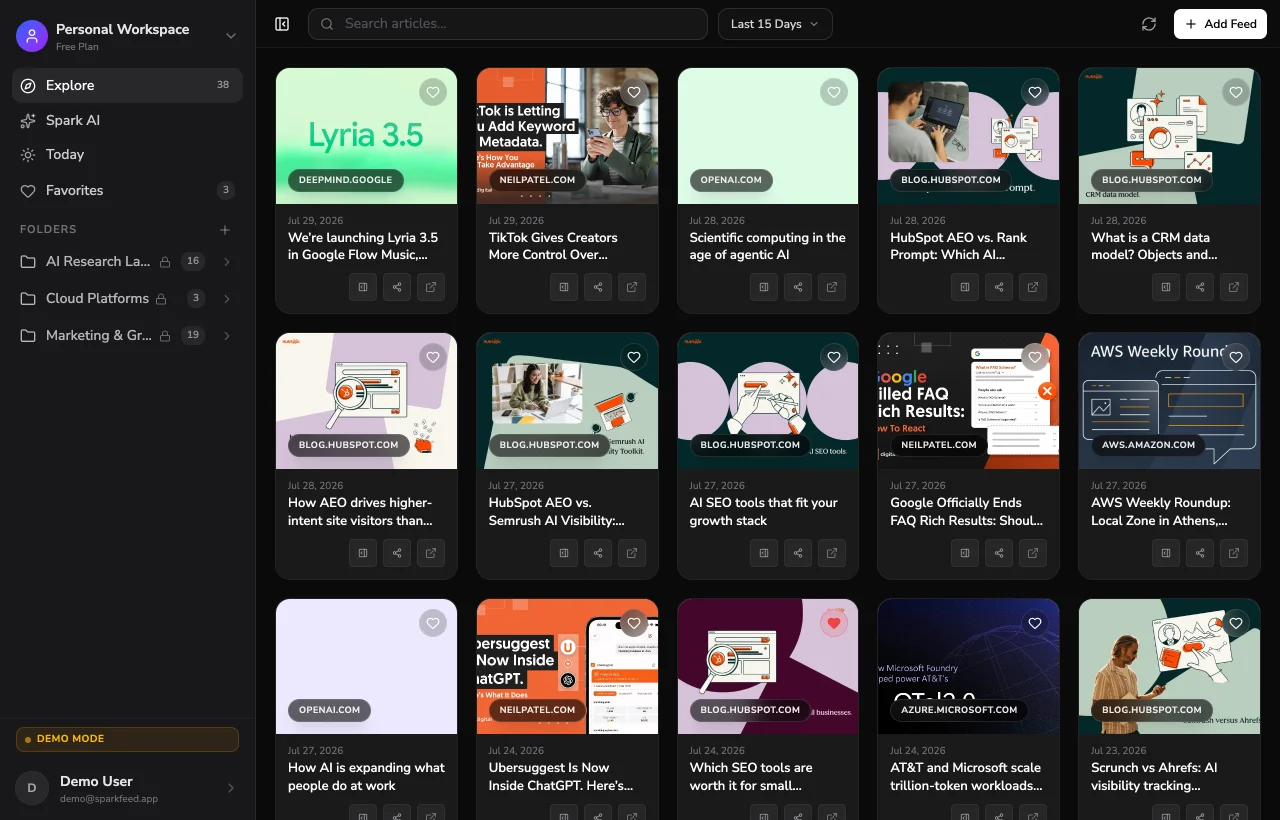Open Google Officially Ends FAQ article externally

[1033, 552]
